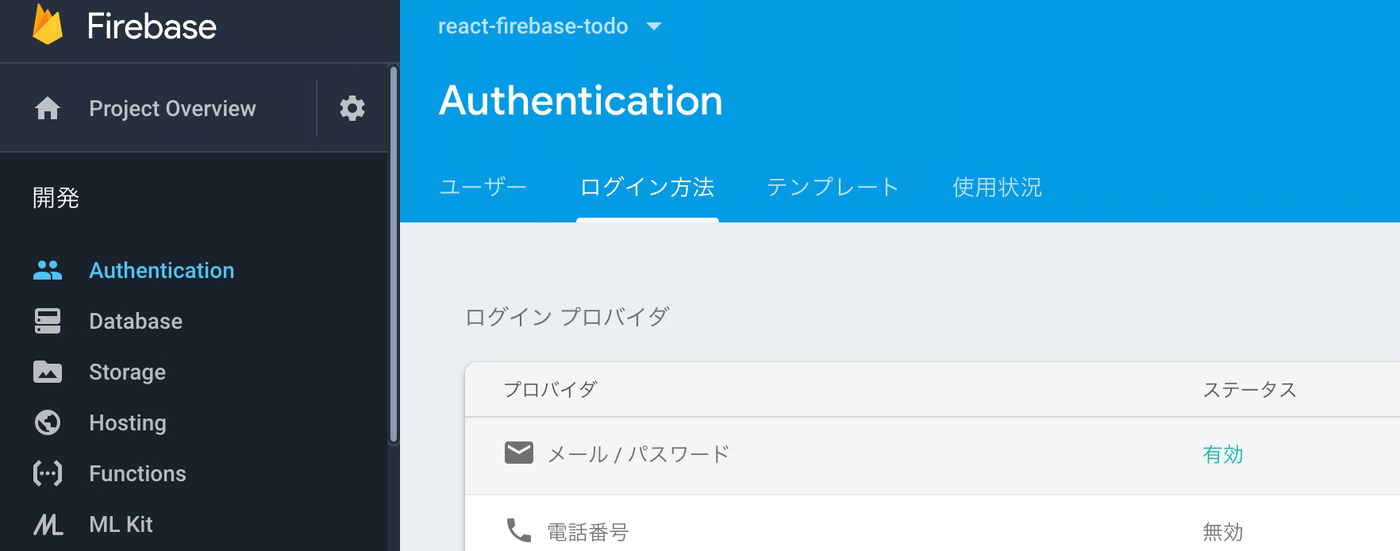Click the ステータス column header
The width and height of the screenshot is (1400, 551).
(x=1249, y=389)
